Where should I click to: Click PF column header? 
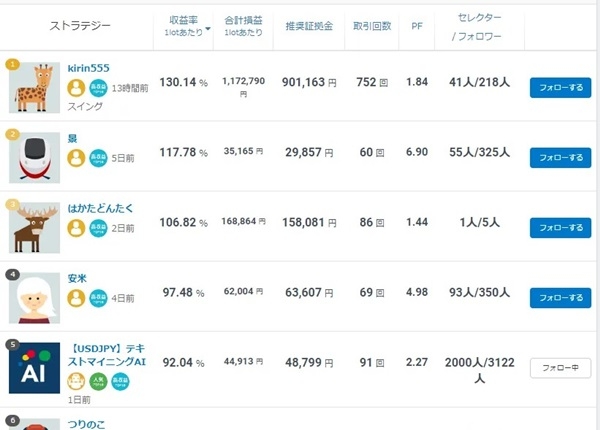click(x=417, y=26)
